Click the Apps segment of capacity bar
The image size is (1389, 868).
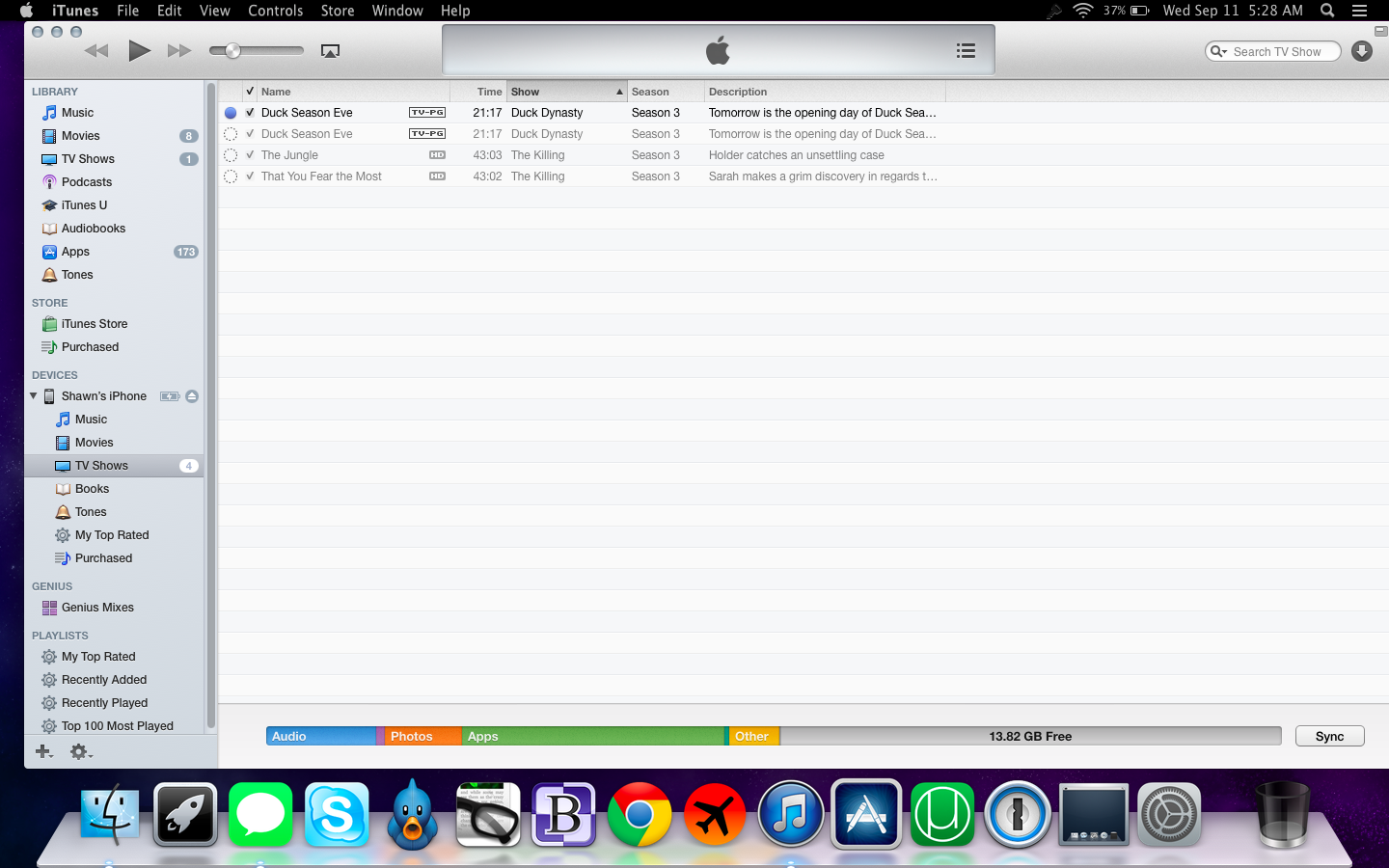click(592, 736)
